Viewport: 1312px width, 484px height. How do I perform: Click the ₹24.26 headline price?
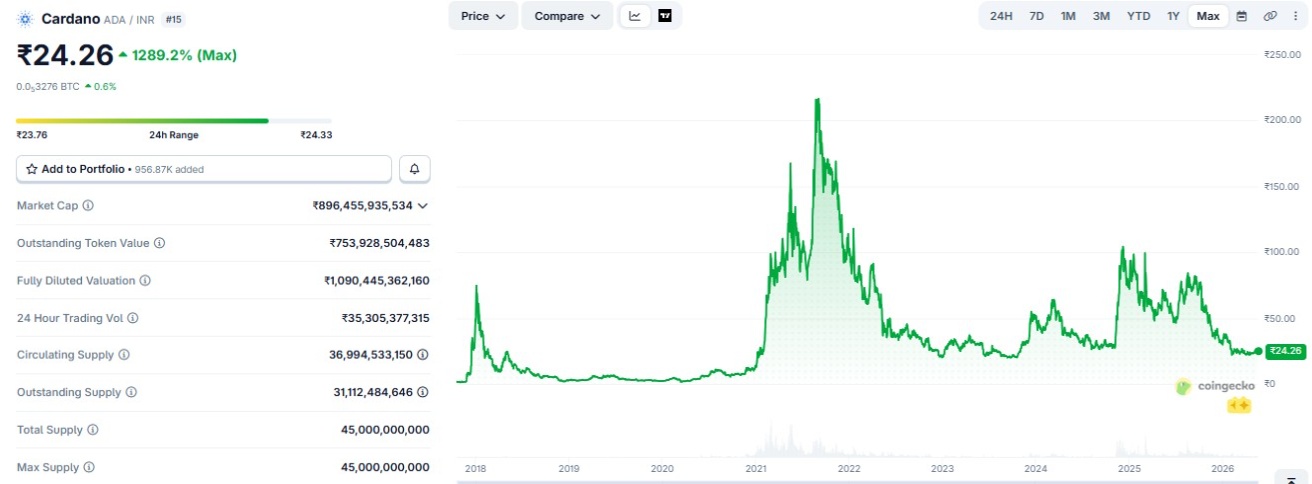click(x=63, y=55)
